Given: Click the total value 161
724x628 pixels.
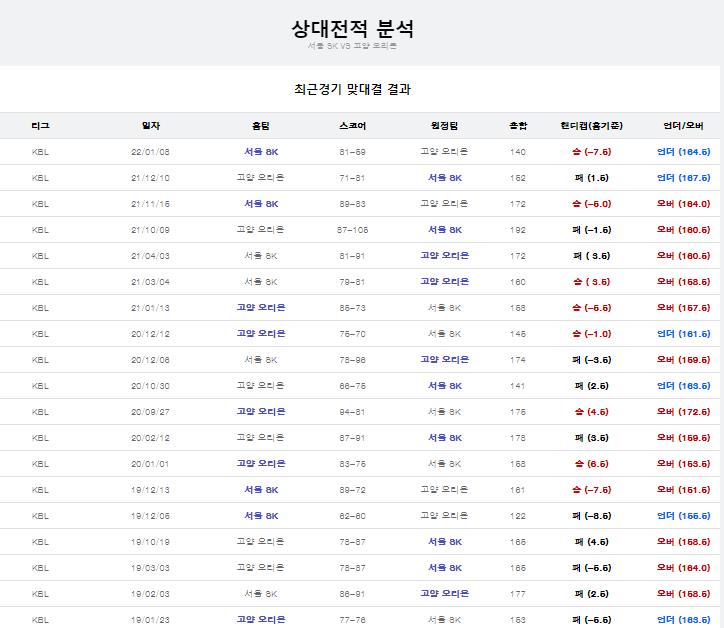Looking at the screenshot, I should pyautogui.click(x=518, y=490).
